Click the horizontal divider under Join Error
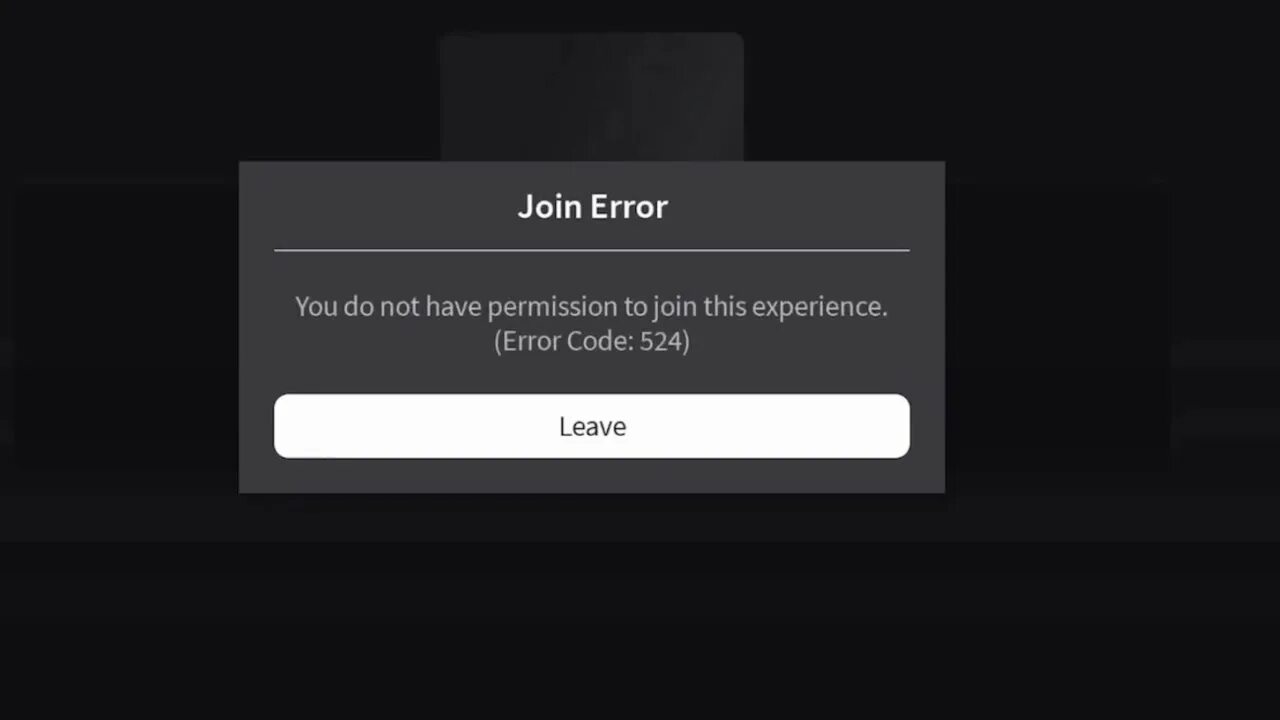Image resolution: width=1280 pixels, height=720 pixels. click(x=592, y=250)
